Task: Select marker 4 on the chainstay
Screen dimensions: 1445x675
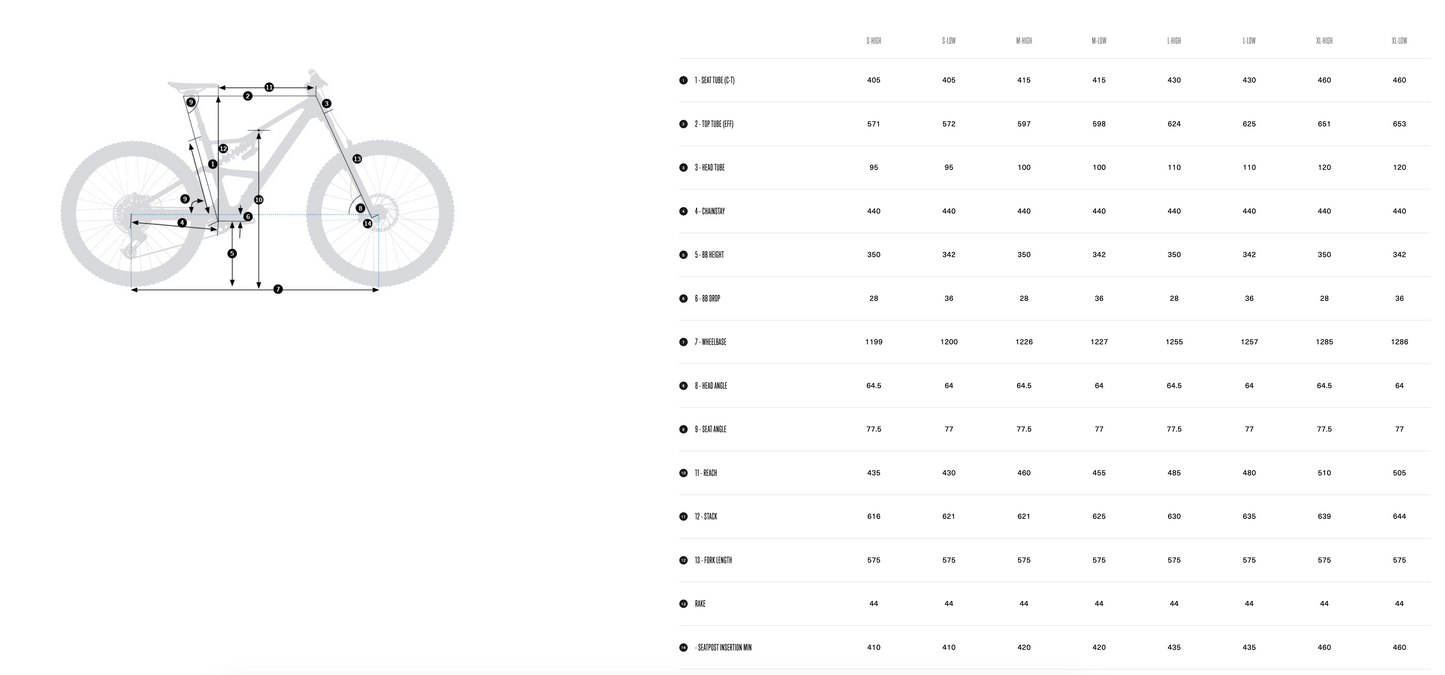Action: pos(182,222)
